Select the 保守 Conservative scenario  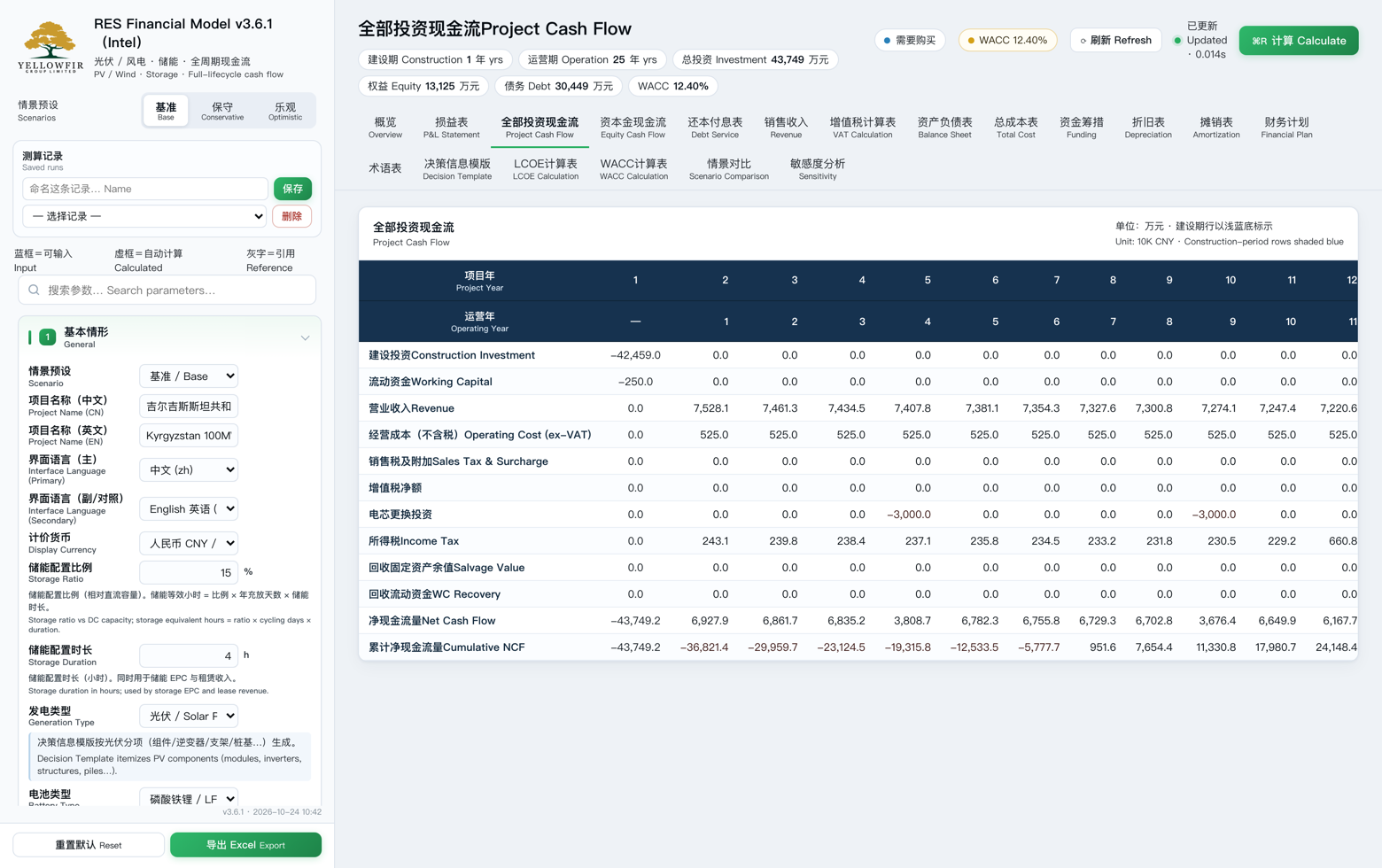(x=222, y=111)
